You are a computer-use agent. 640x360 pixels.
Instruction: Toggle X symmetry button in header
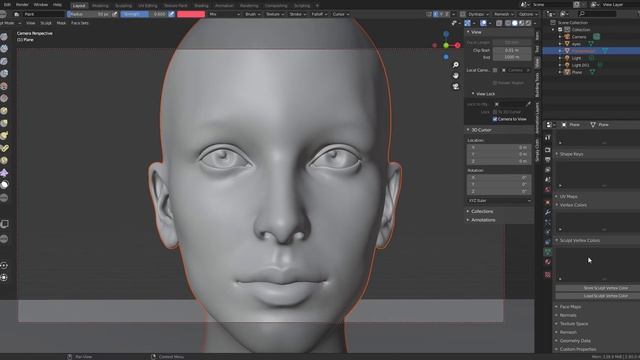436,14
